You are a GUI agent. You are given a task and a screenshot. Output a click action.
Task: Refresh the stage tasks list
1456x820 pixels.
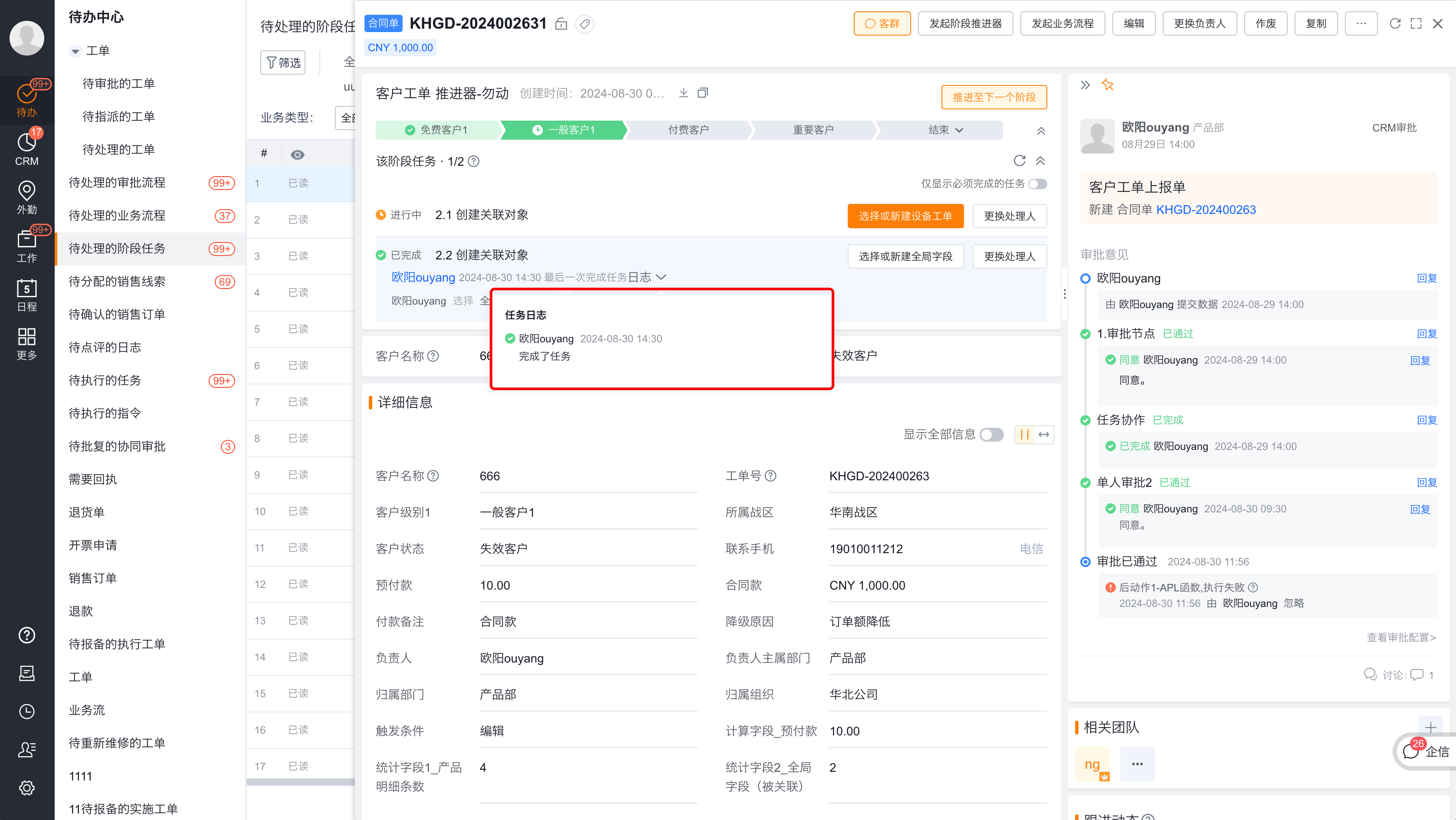pyautogui.click(x=1019, y=161)
